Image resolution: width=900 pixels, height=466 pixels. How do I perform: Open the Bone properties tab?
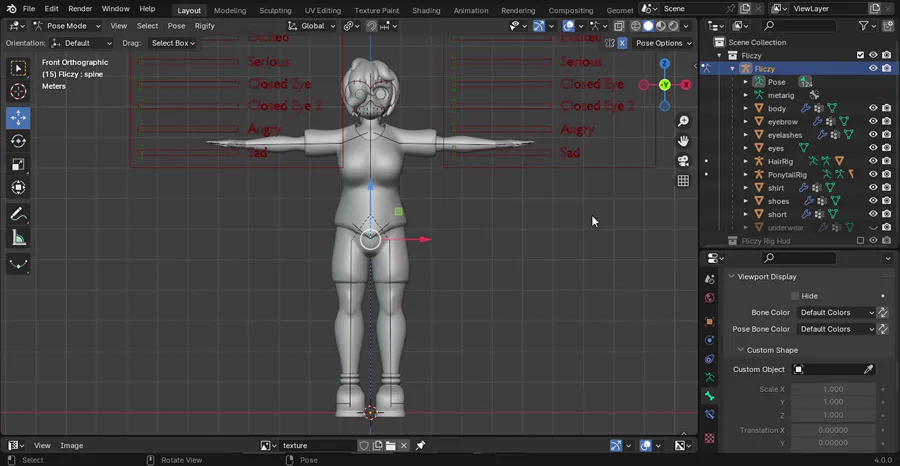click(x=709, y=396)
